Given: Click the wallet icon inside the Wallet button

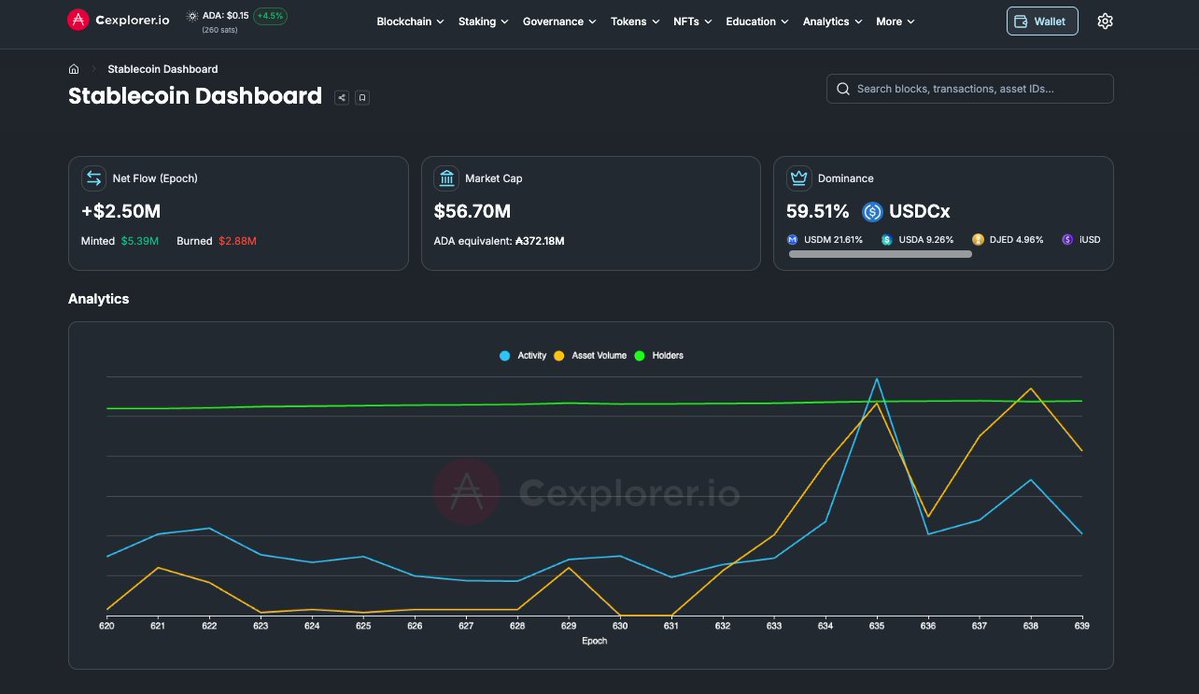Looking at the screenshot, I should pos(1021,21).
